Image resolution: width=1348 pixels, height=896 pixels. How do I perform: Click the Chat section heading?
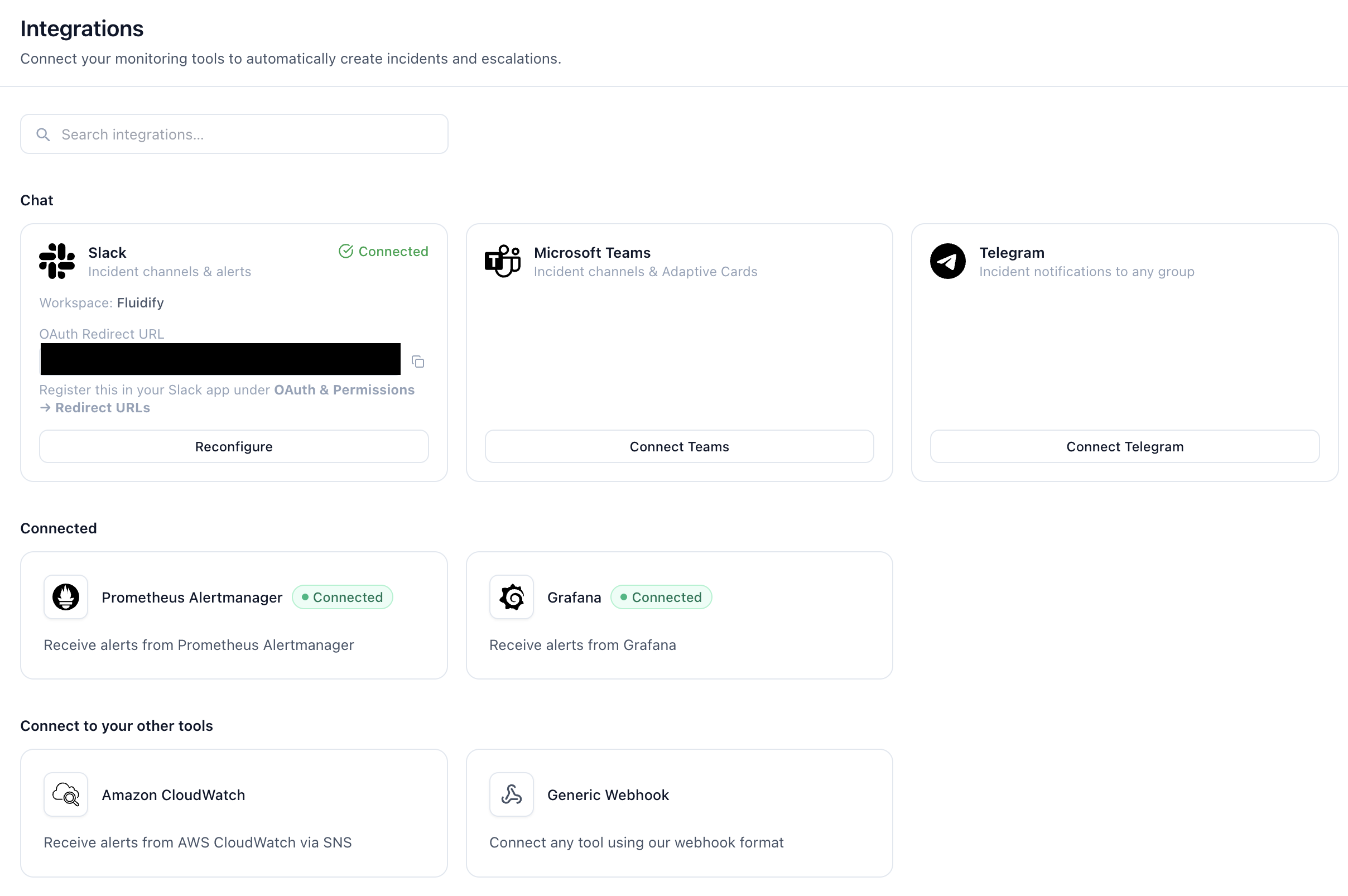click(37, 200)
